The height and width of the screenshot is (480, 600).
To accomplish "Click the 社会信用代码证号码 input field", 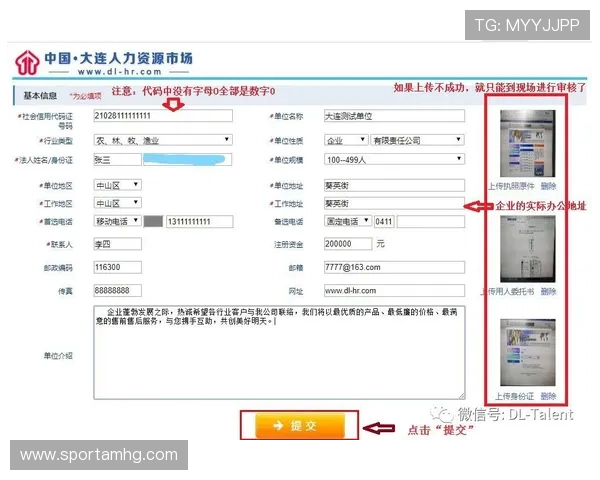I will pyautogui.click(x=163, y=116).
